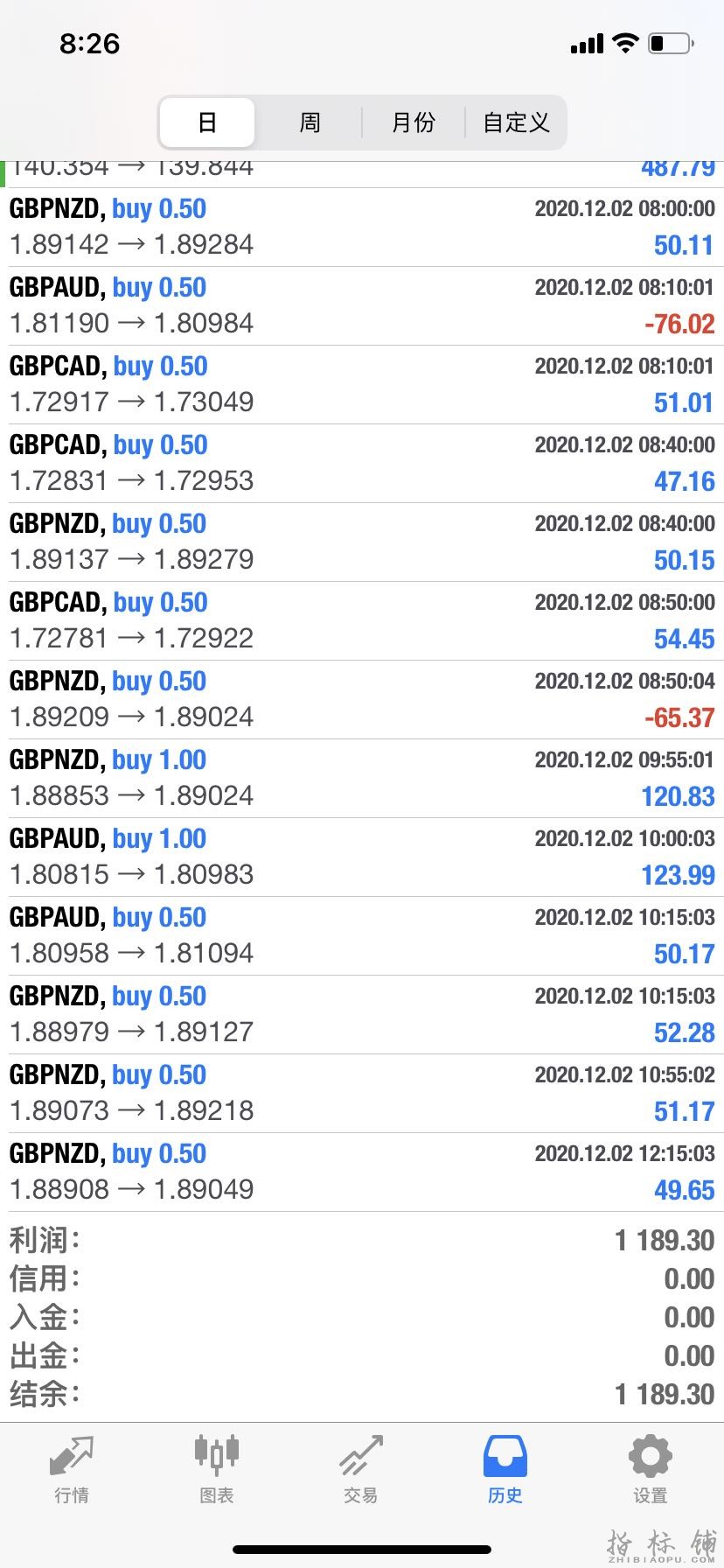Select the GBPNZD buy 1.00 trade row
Viewport: 724px width, 1568px height.
click(362, 778)
